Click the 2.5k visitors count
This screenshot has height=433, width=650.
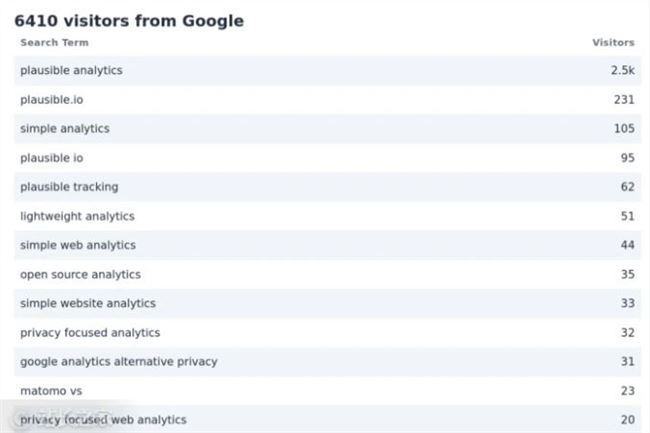coord(622,70)
